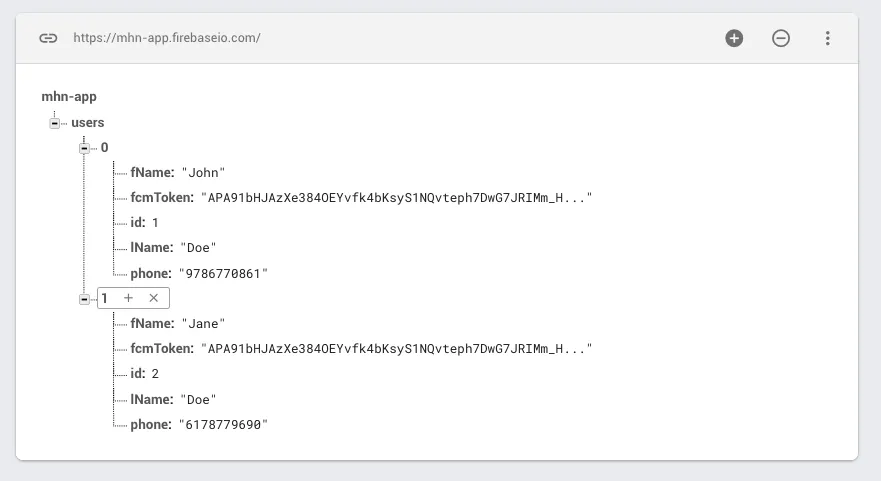Add a child to node 1
The width and height of the screenshot is (881, 481).
128,298
